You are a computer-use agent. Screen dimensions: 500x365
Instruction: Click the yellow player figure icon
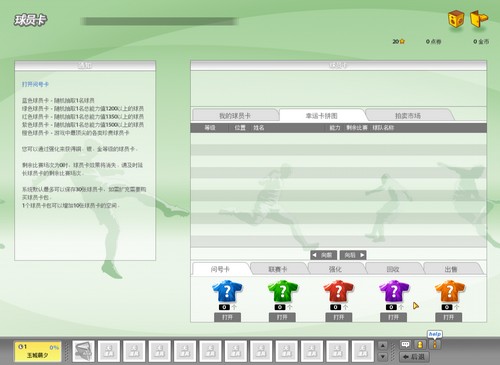420,344
